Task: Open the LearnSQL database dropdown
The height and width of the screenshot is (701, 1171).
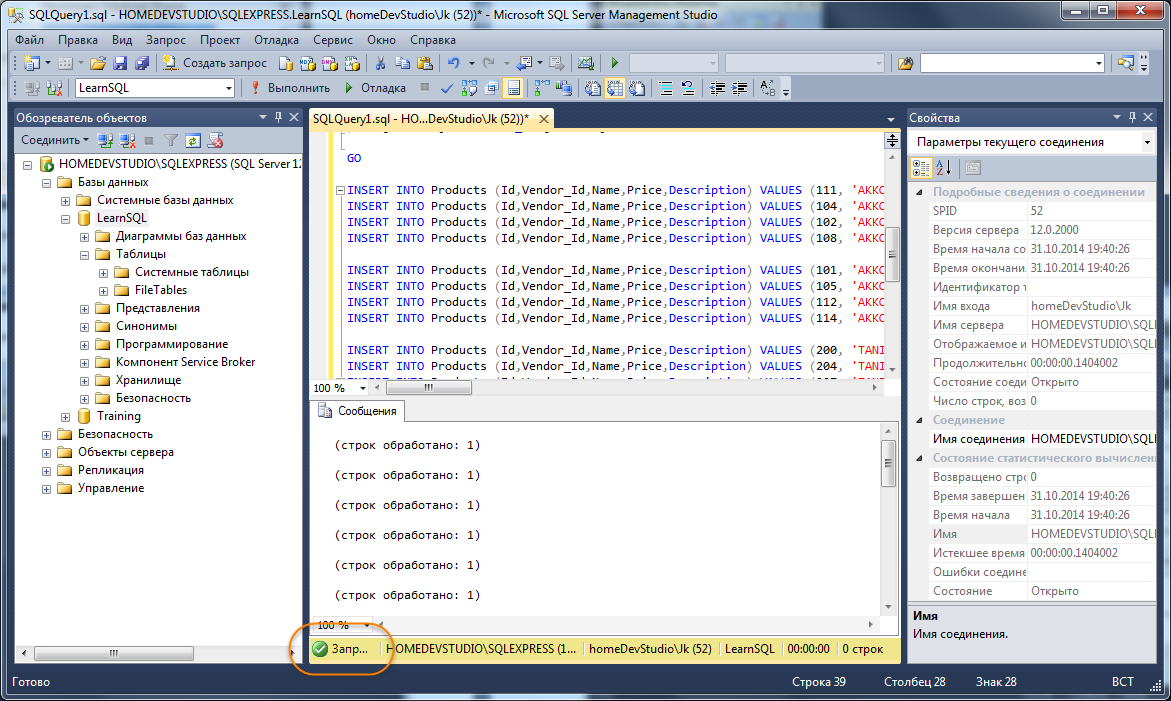Action: pyautogui.click(x=229, y=88)
